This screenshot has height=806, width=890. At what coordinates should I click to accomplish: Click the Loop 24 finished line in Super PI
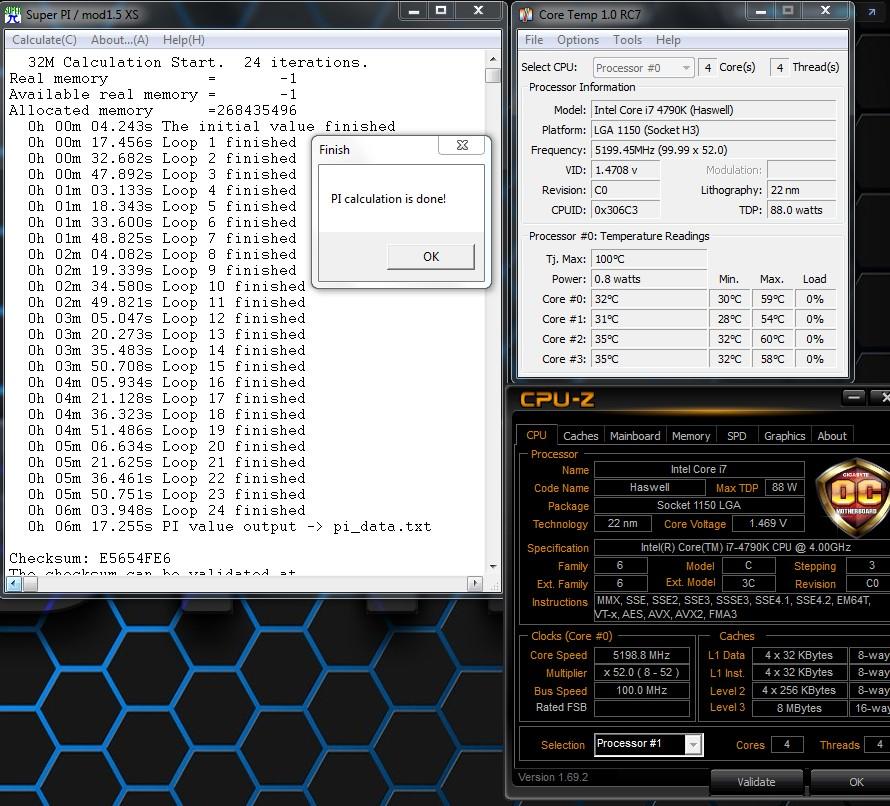(167, 511)
